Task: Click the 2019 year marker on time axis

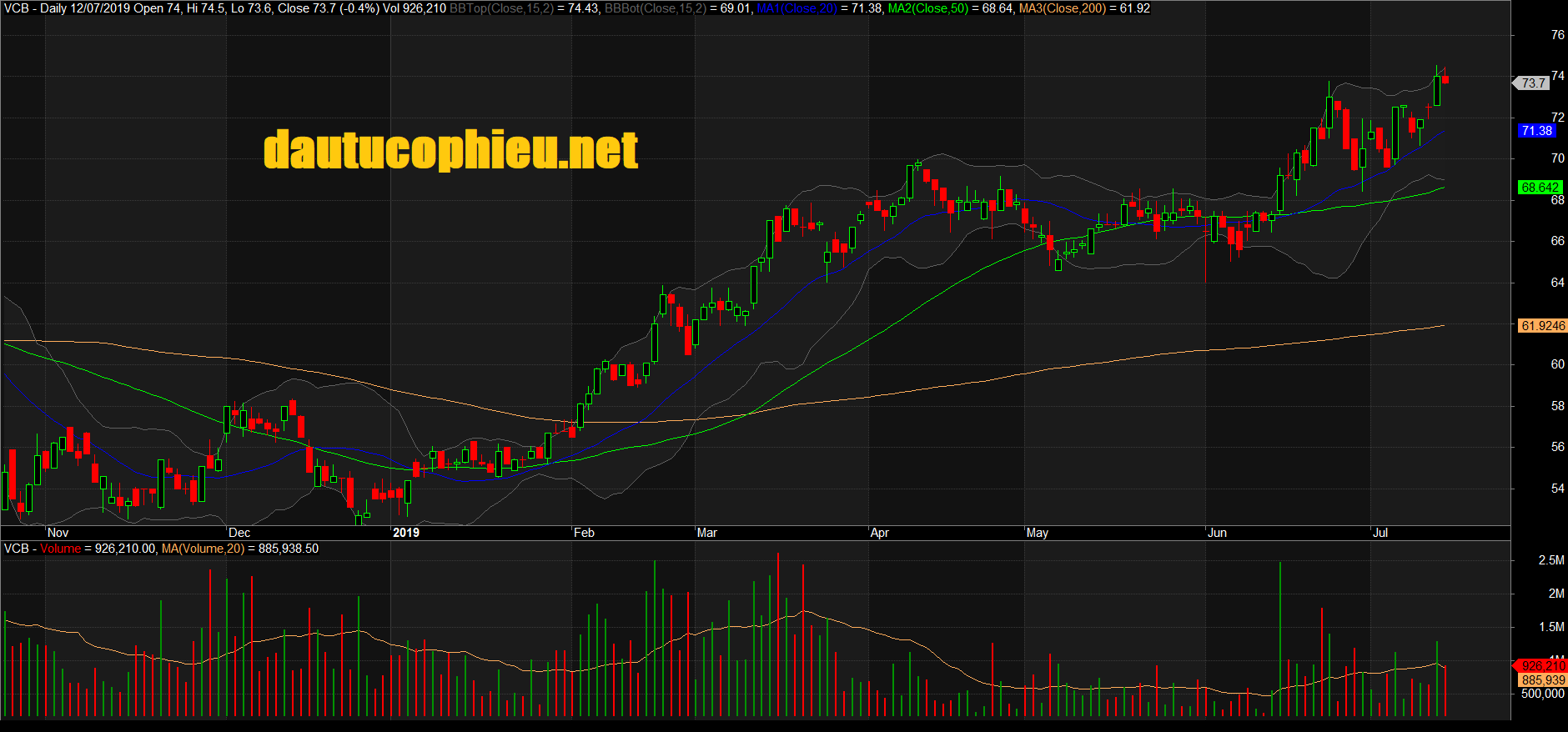Action: (406, 533)
